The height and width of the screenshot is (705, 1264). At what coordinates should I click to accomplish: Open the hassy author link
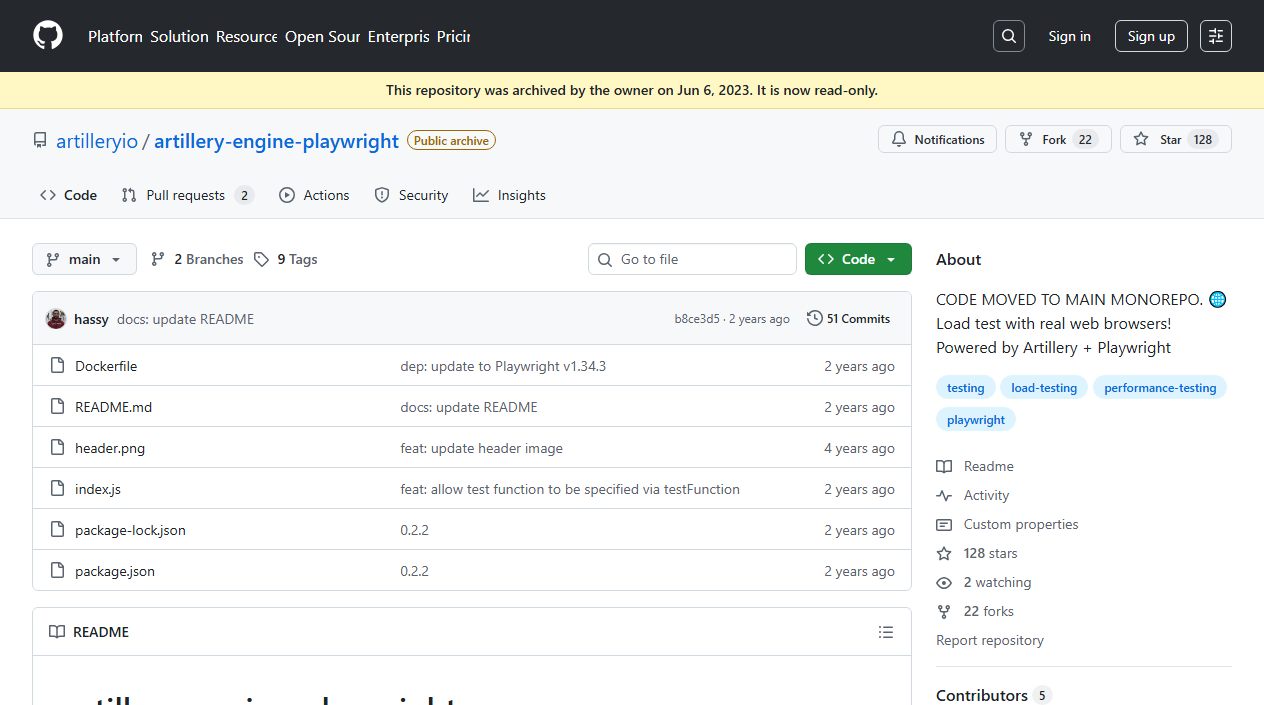[x=91, y=319]
